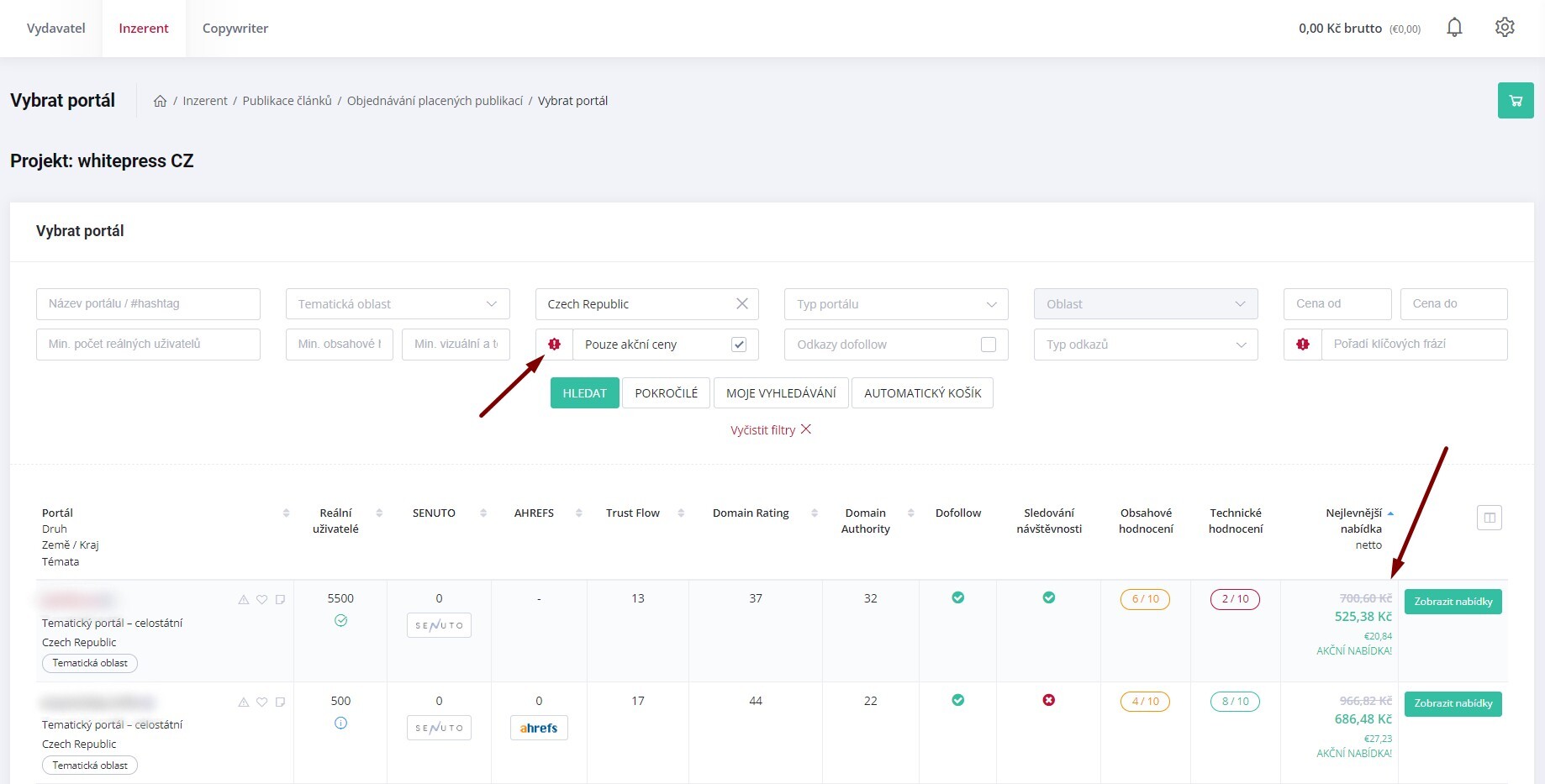Click the 6 / 10 content rating badge

point(1146,599)
